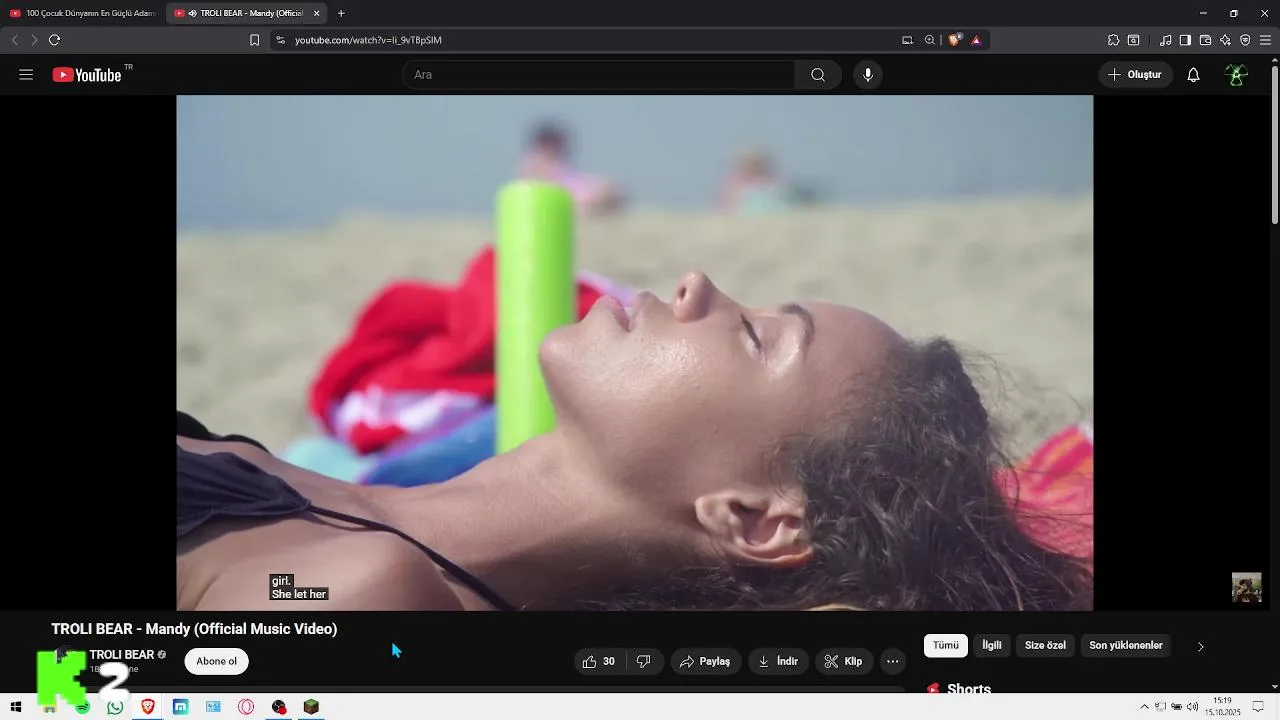This screenshot has width=1280, height=720.
Task: Open Brave Wallet icon
Action: 1205,40
